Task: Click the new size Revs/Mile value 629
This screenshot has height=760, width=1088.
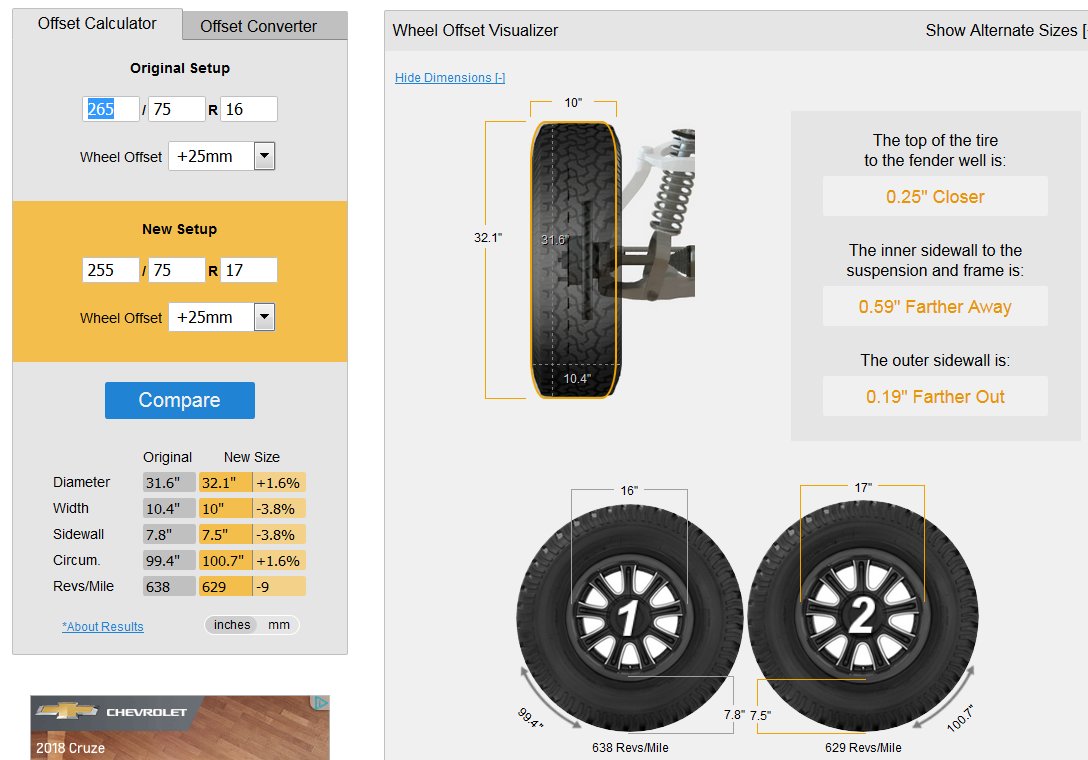Action: (226, 586)
